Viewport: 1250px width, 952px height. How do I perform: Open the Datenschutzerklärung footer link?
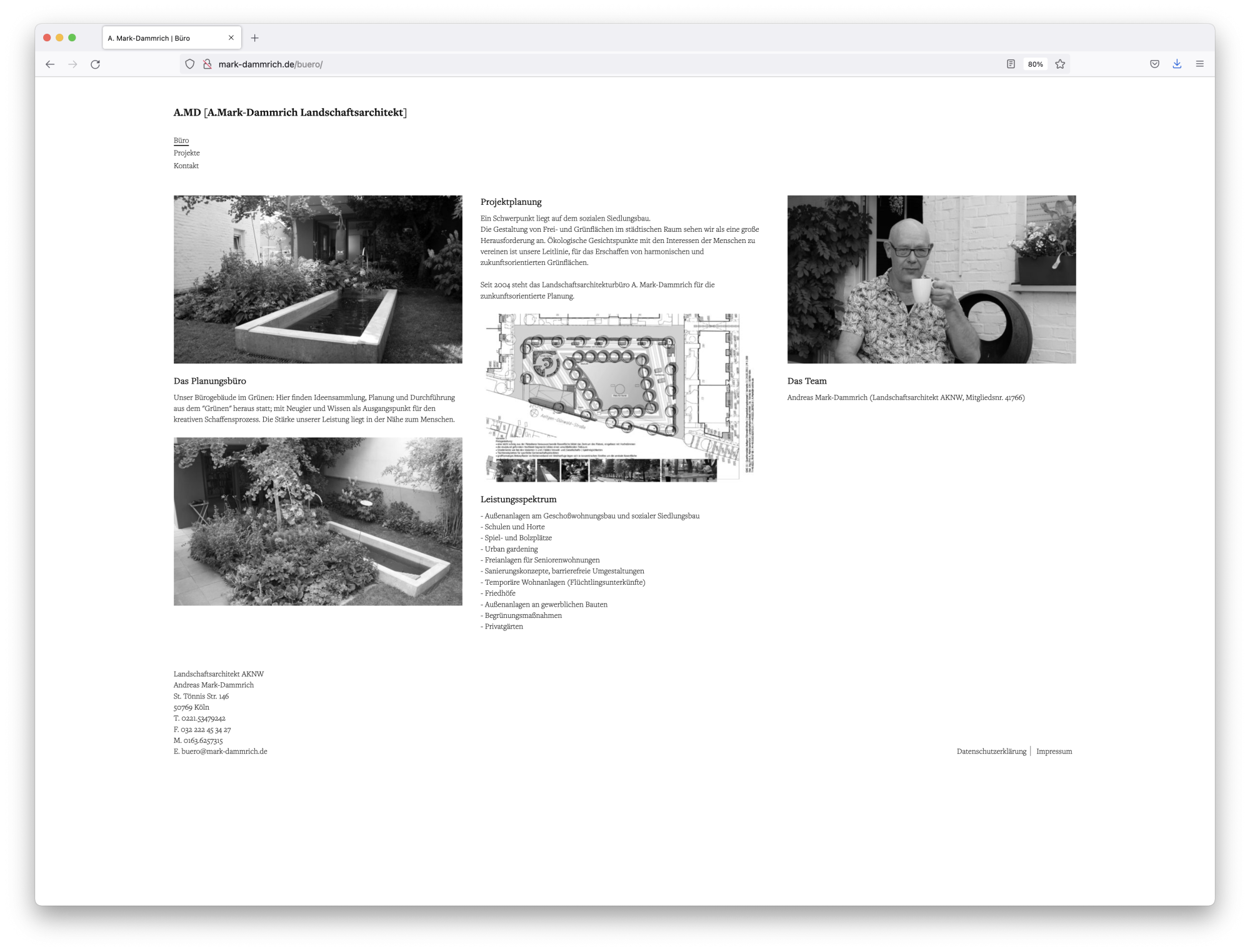(991, 751)
